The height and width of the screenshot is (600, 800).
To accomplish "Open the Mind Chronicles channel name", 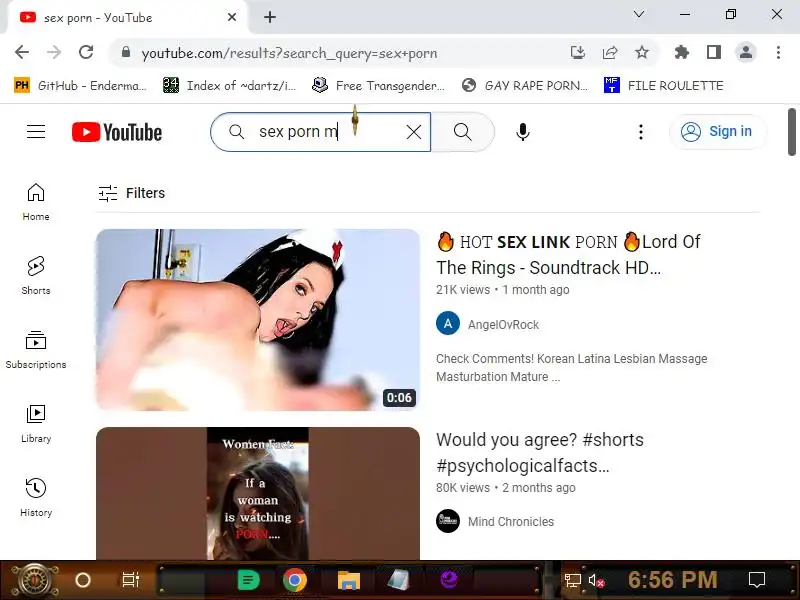I will 511,521.
